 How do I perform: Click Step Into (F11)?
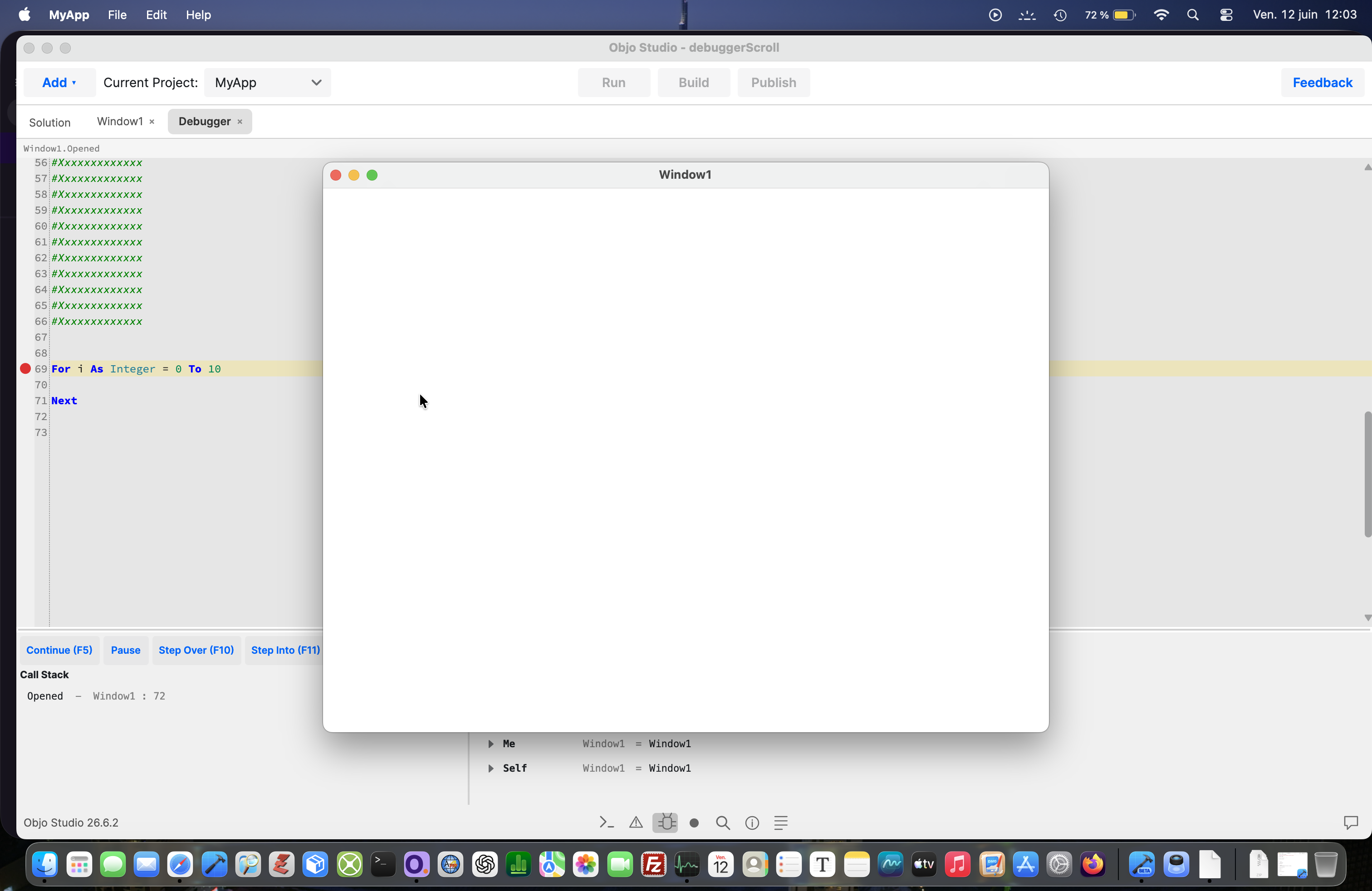click(284, 650)
